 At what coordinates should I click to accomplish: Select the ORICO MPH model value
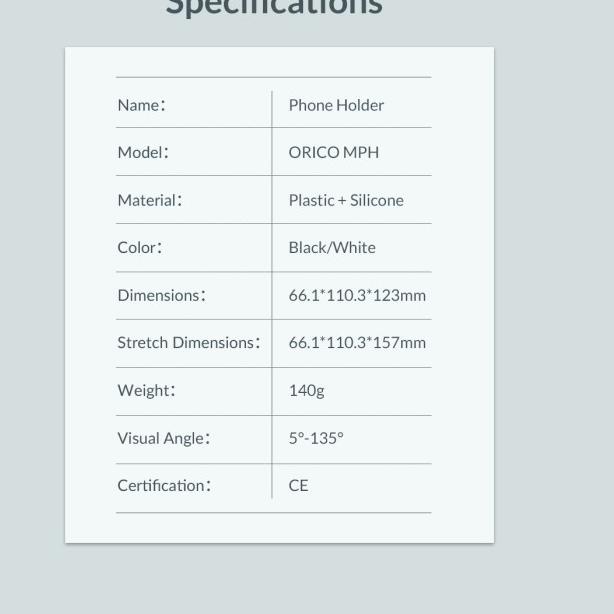[x=333, y=152]
